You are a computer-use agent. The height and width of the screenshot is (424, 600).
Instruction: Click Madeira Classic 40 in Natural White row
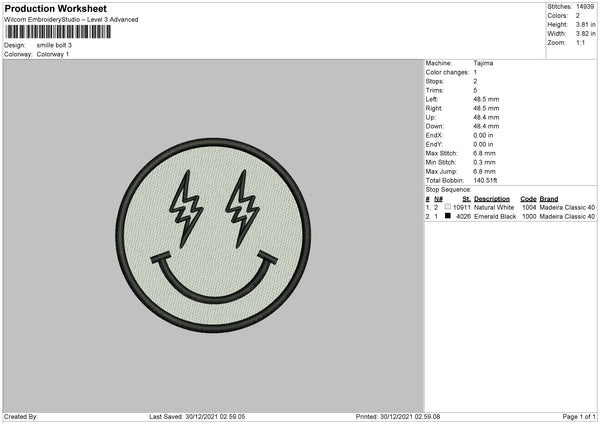click(x=567, y=208)
